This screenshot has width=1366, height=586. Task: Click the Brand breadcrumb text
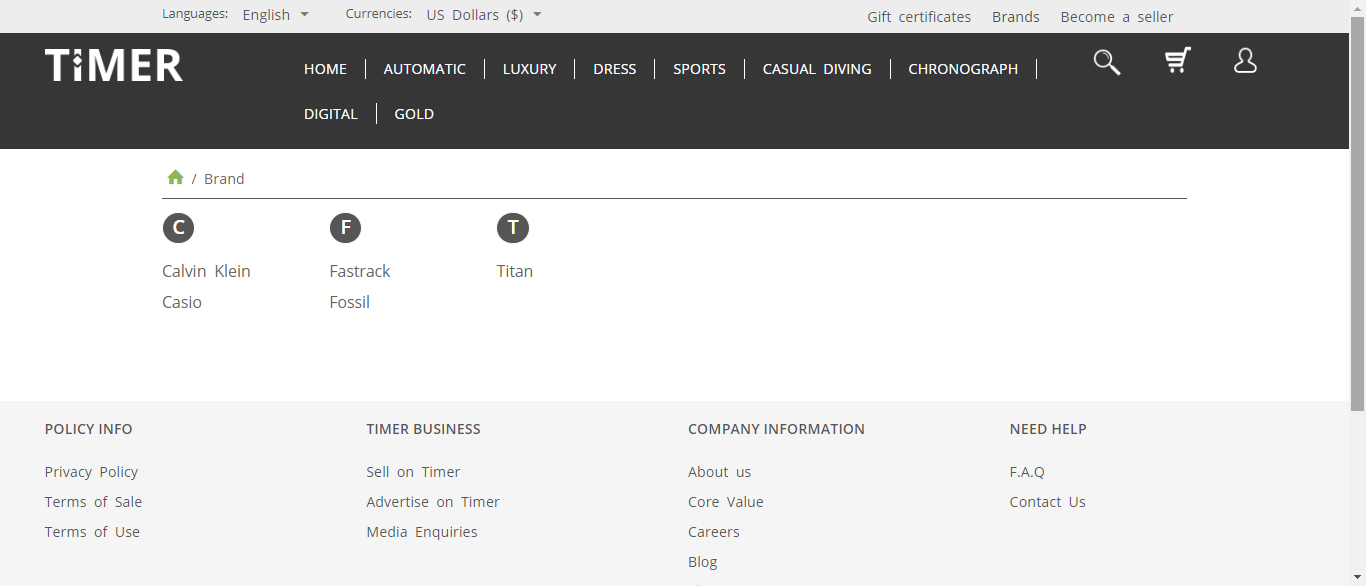(x=224, y=179)
